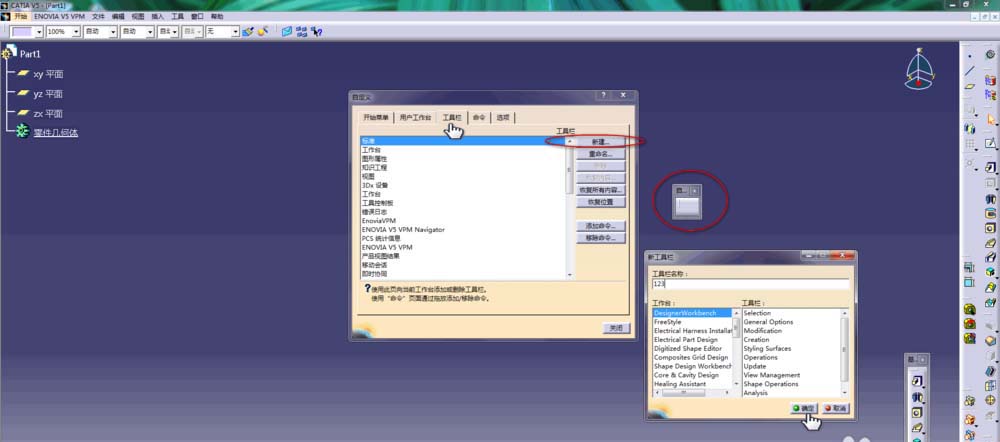The height and width of the screenshot is (442, 1000).
Task: Click the 重命名... button
Action: click(600, 154)
